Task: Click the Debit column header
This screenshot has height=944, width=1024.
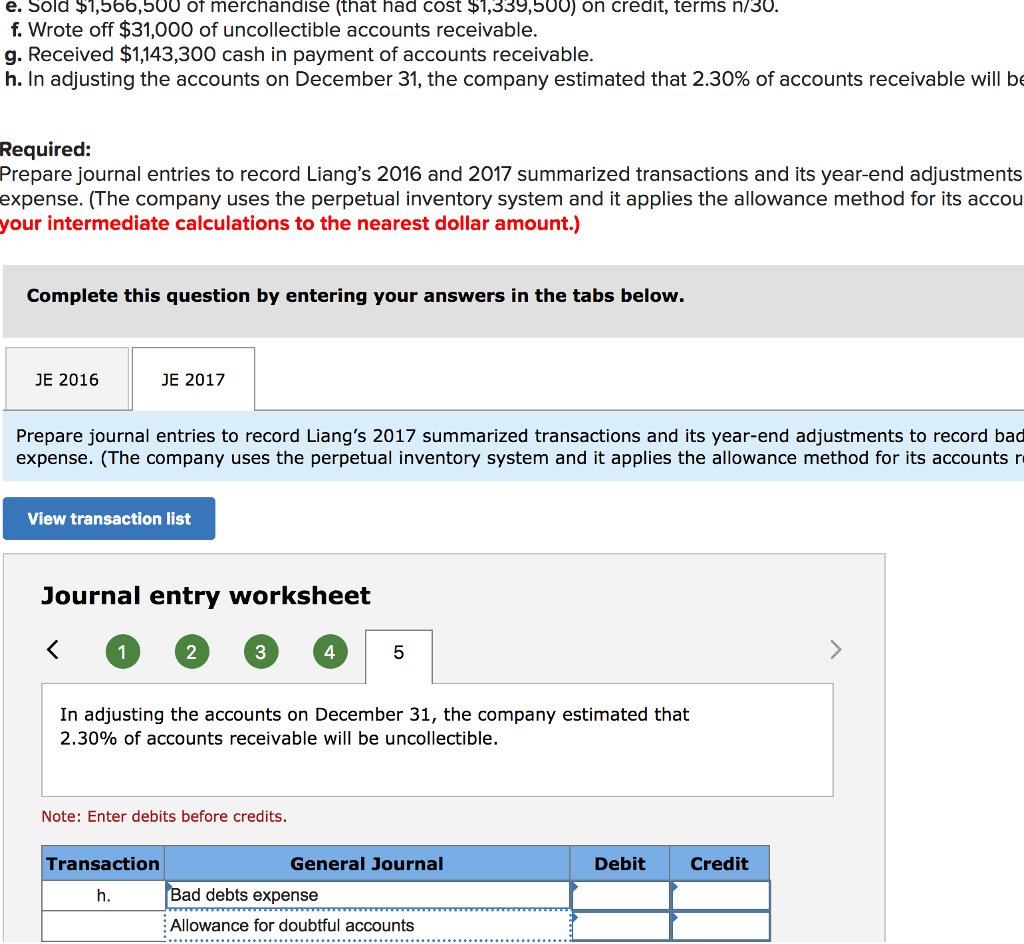Action: pos(620,864)
